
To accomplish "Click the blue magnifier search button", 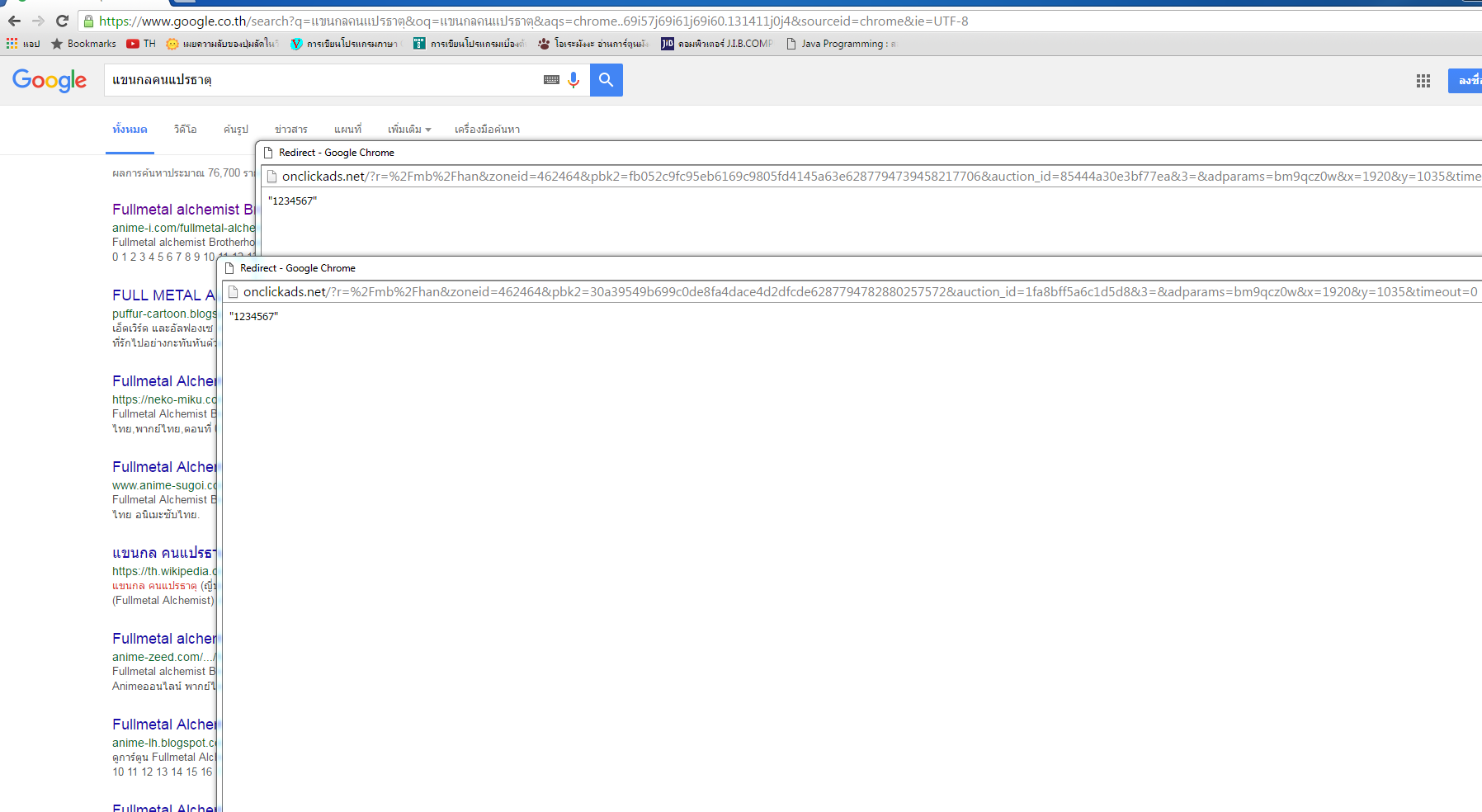I will pos(606,80).
